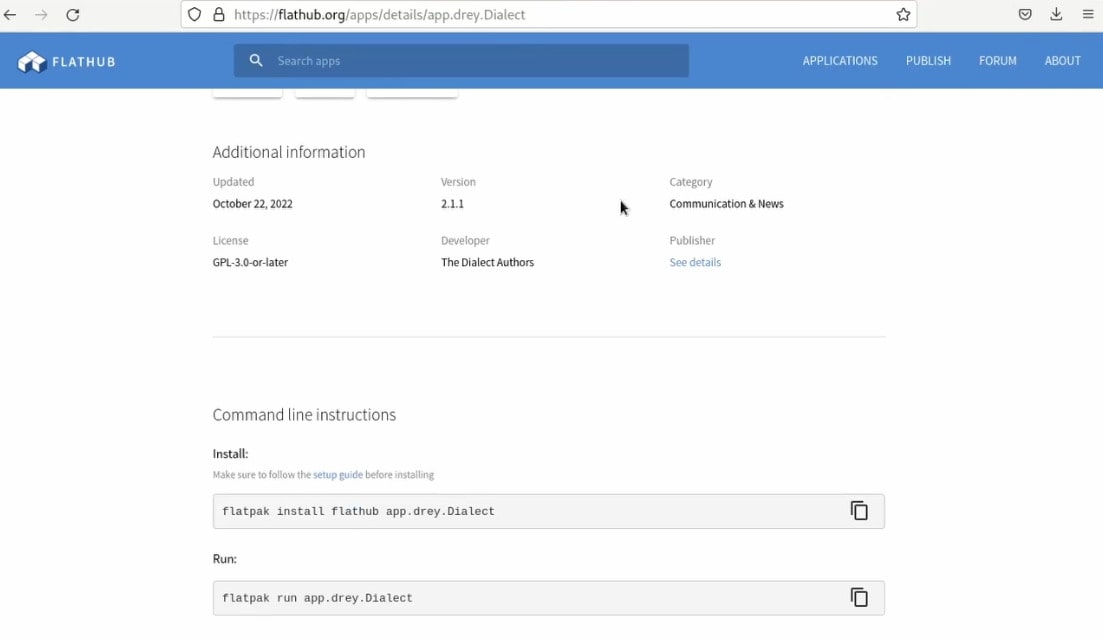Copy the flatpak run command
Viewport: 1103px width, 639px height.
(859, 597)
